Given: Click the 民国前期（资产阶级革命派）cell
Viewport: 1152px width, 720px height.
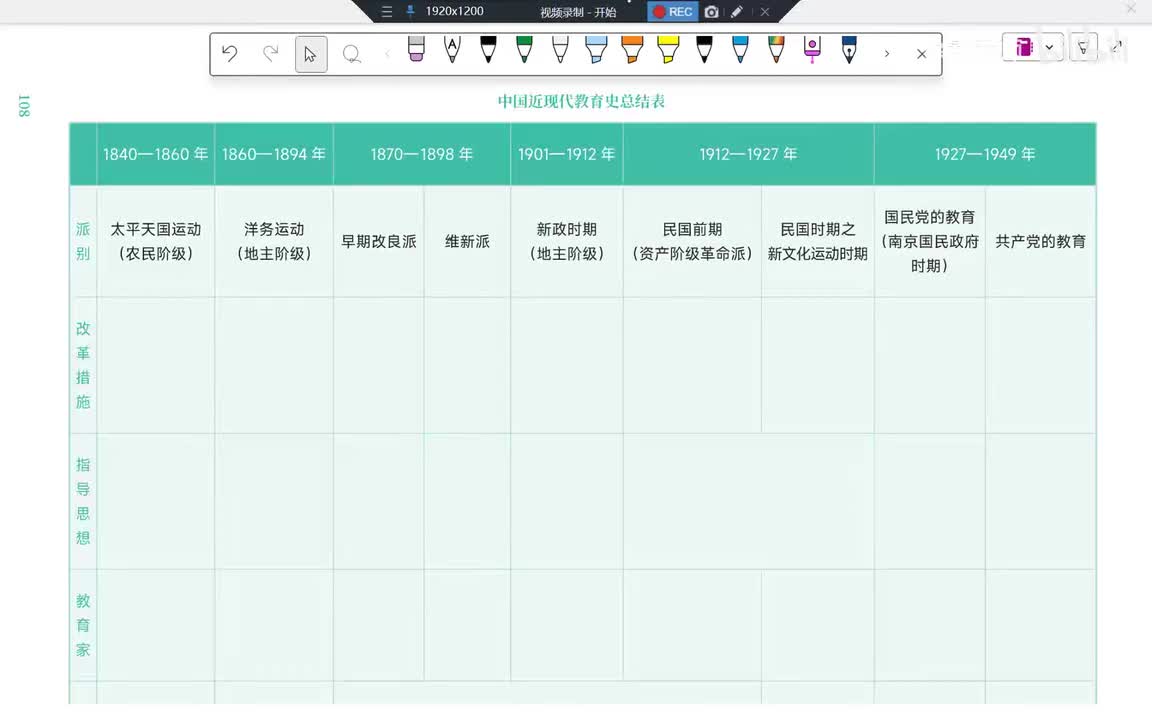Looking at the screenshot, I should click(x=692, y=241).
